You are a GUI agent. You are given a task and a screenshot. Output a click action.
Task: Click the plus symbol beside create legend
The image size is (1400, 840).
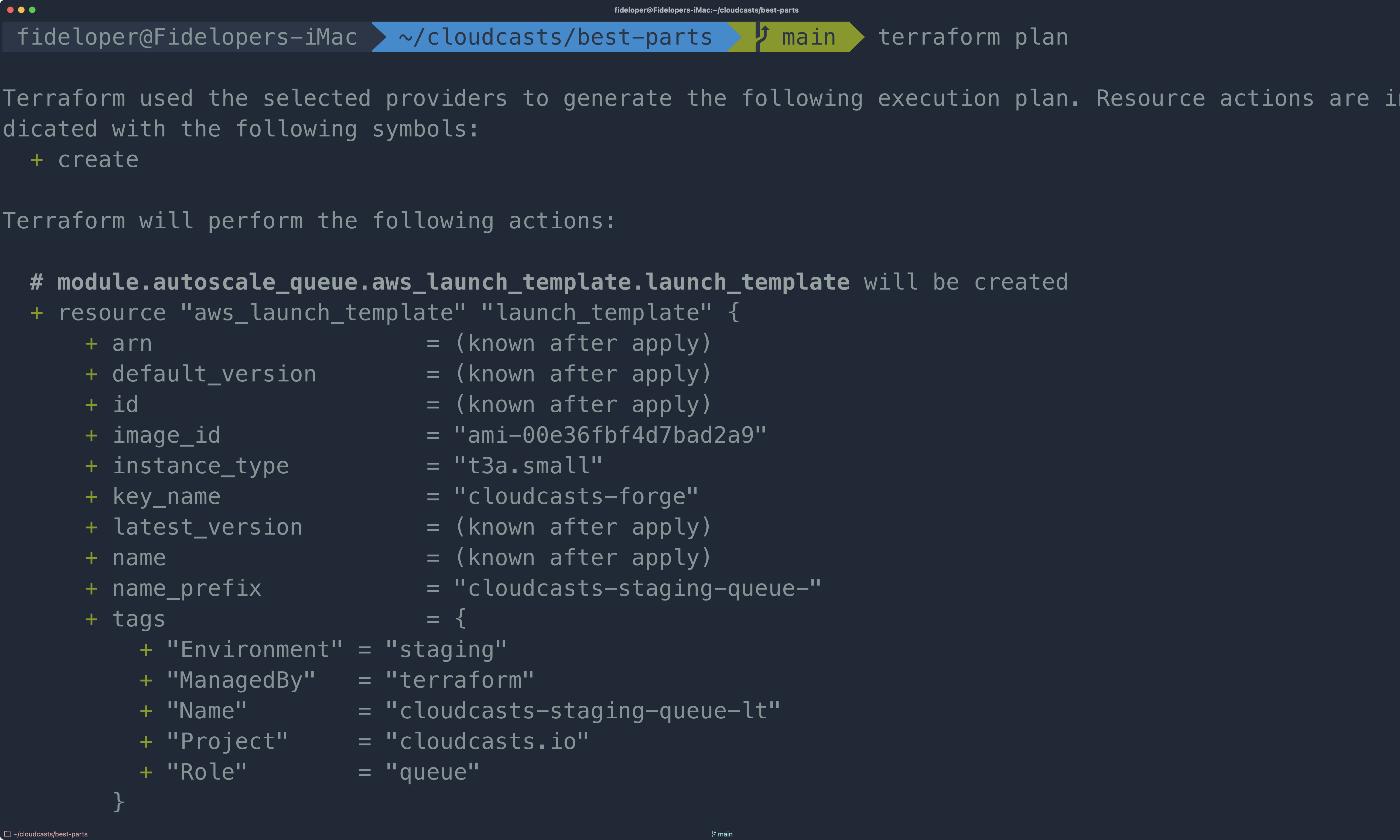(37, 160)
